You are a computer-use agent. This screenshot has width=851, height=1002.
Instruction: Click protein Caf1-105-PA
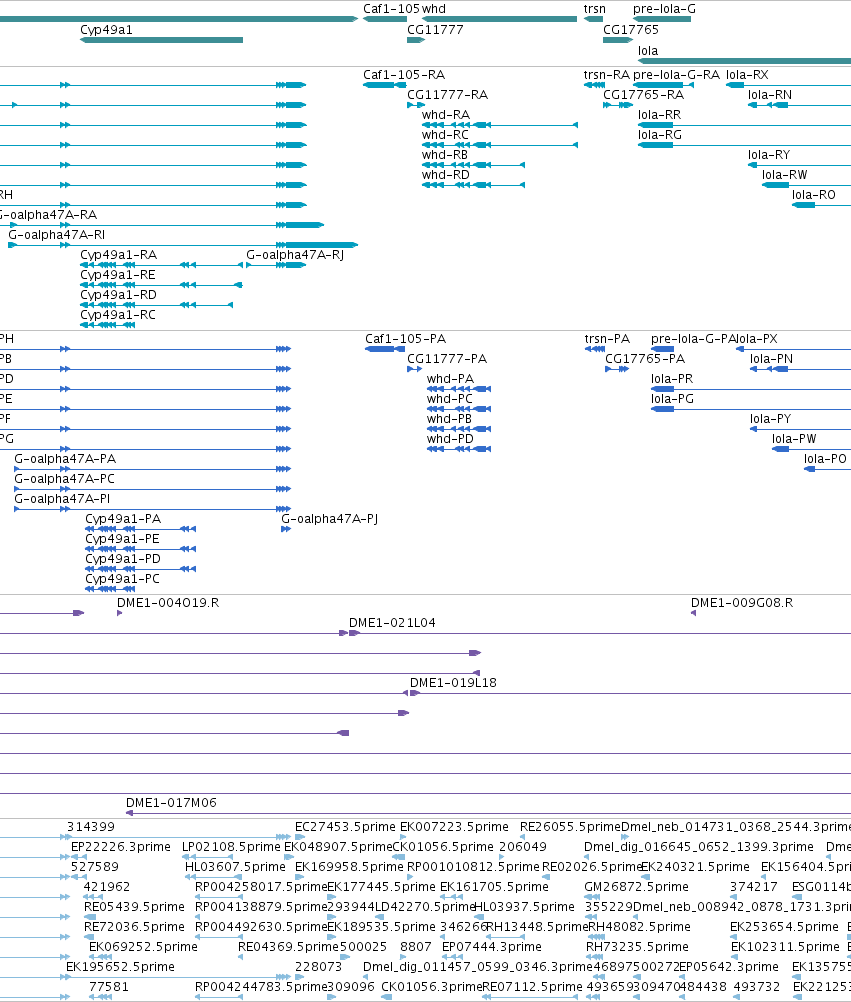[x=405, y=339]
